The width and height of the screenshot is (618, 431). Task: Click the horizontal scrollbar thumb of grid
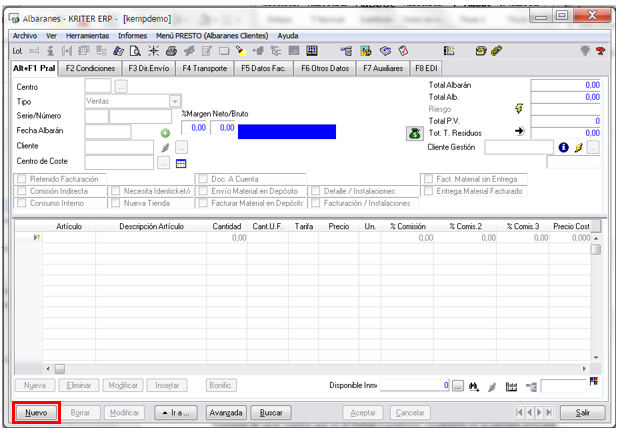[x=60, y=369]
